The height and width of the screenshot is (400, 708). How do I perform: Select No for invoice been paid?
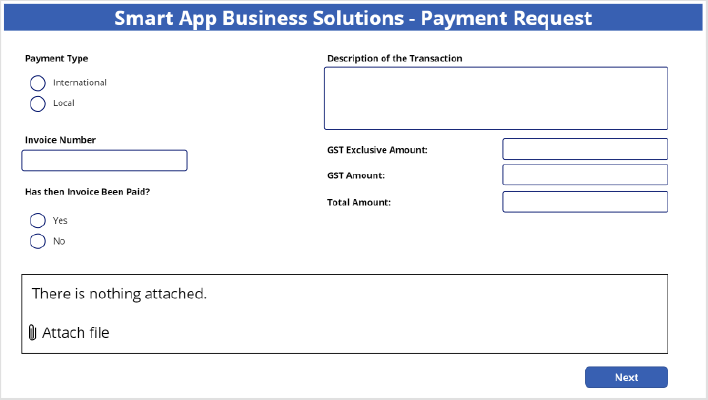pyautogui.click(x=38, y=241)
